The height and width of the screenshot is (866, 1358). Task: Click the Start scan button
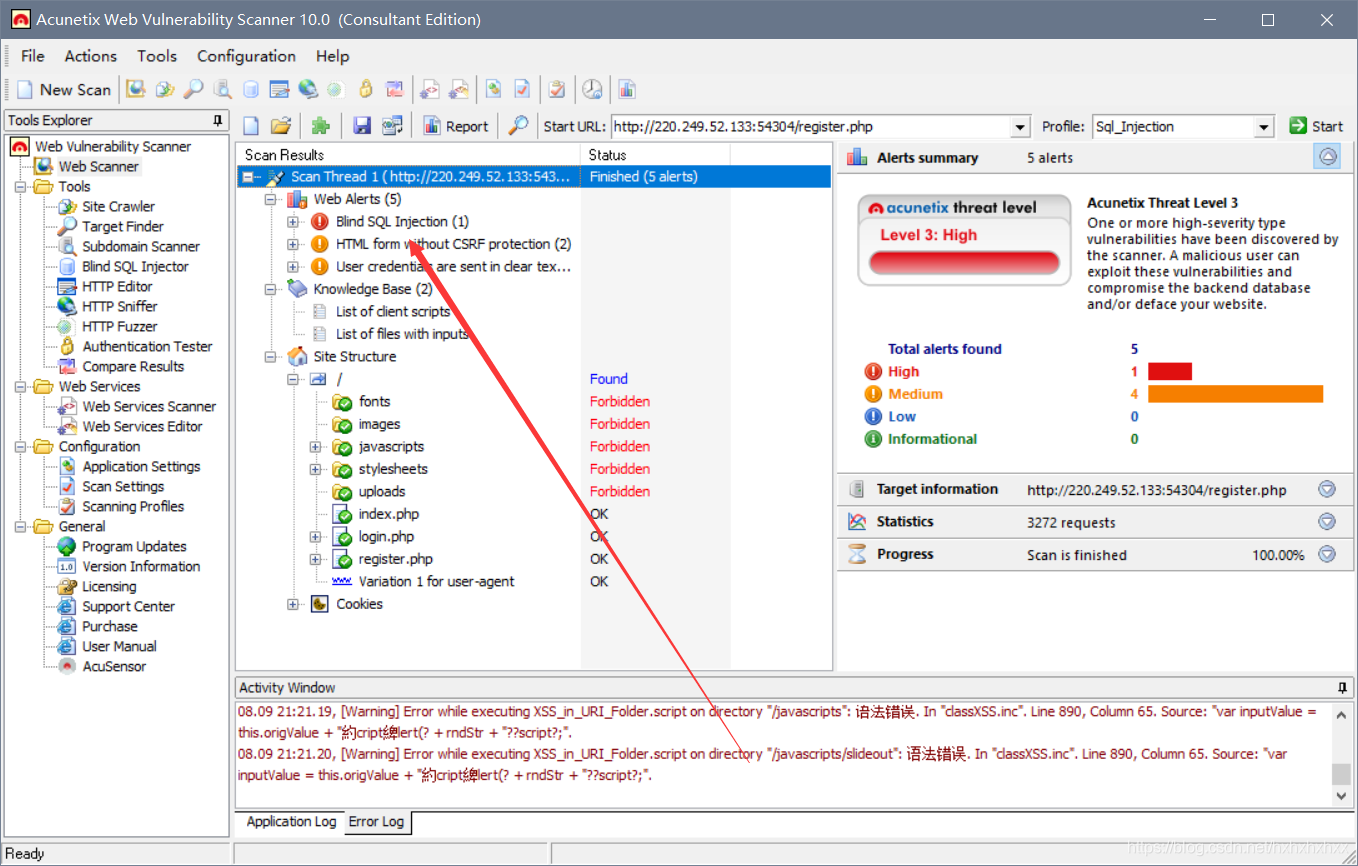[x=1316, y=126]
